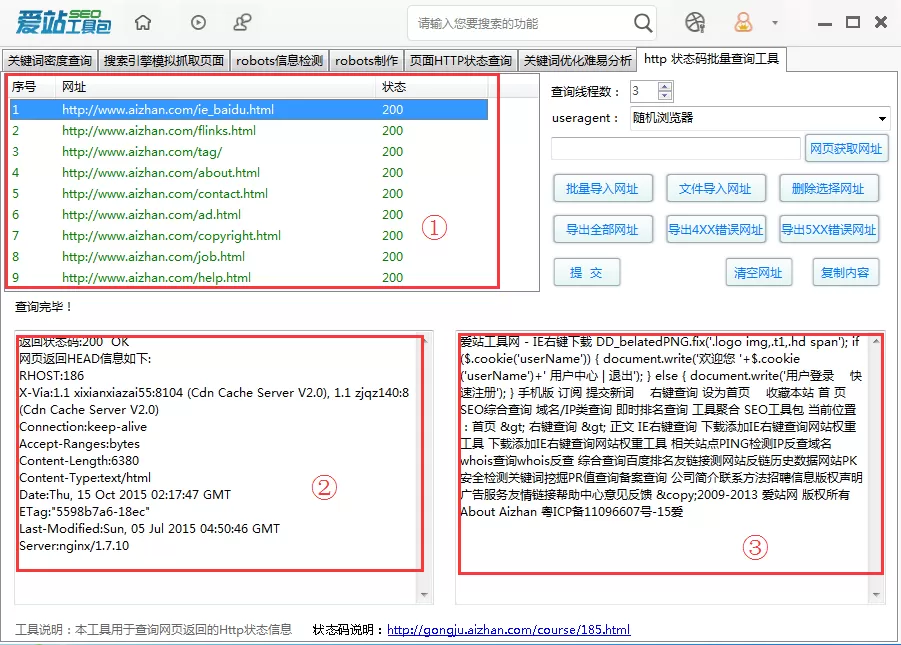The height and width of the screenshot is (645, 901).
Task: Open the customer service person icon
Action: coord(242,22)
